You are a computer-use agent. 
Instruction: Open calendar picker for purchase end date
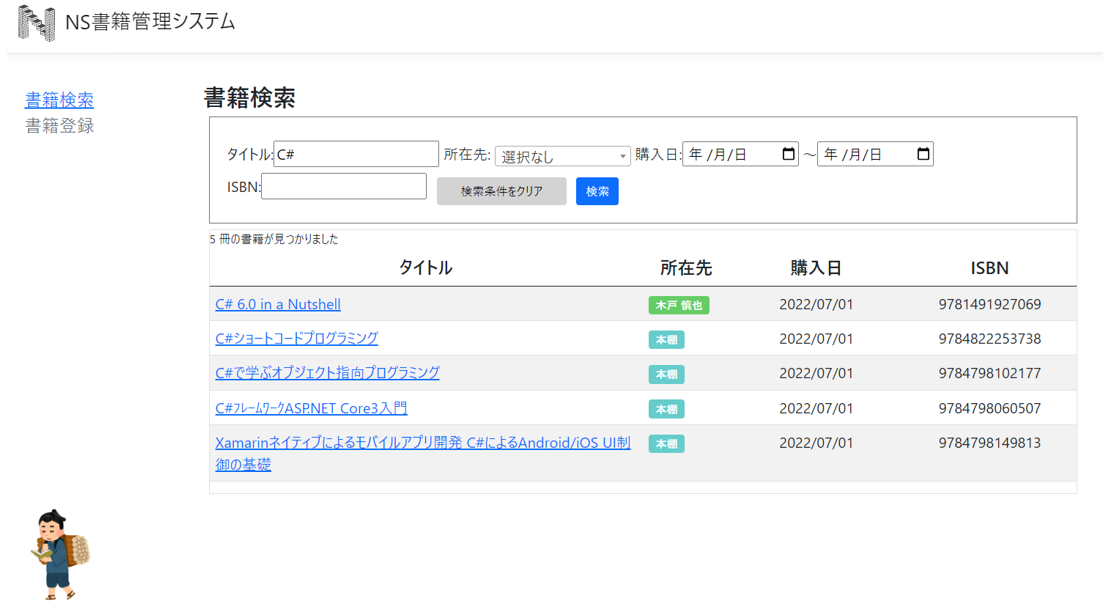923,154
